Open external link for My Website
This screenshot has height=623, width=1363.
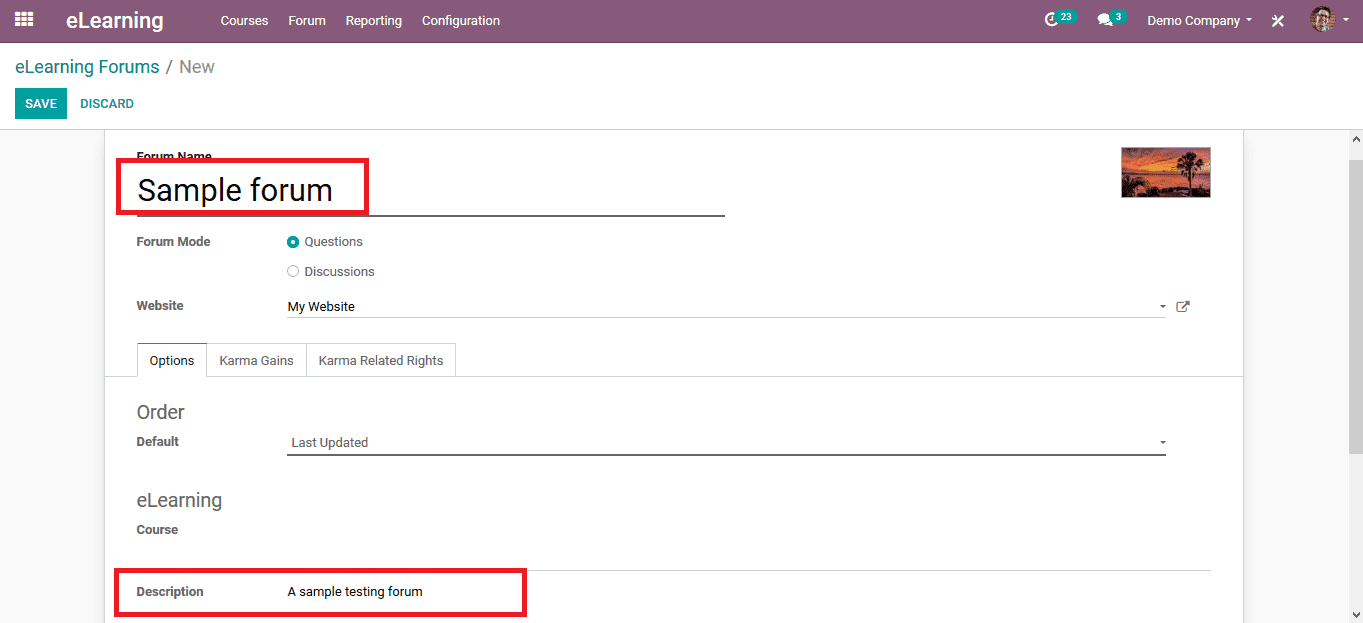click(x=1183, y=307)
